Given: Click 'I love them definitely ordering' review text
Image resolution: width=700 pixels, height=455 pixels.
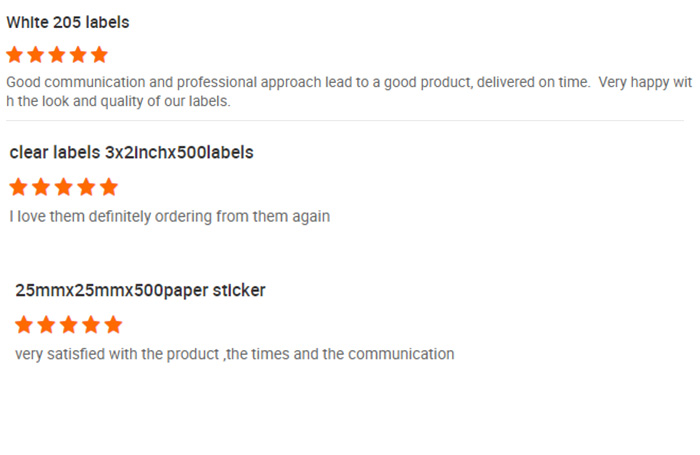Looking at the screenshot, I should 170,217.
